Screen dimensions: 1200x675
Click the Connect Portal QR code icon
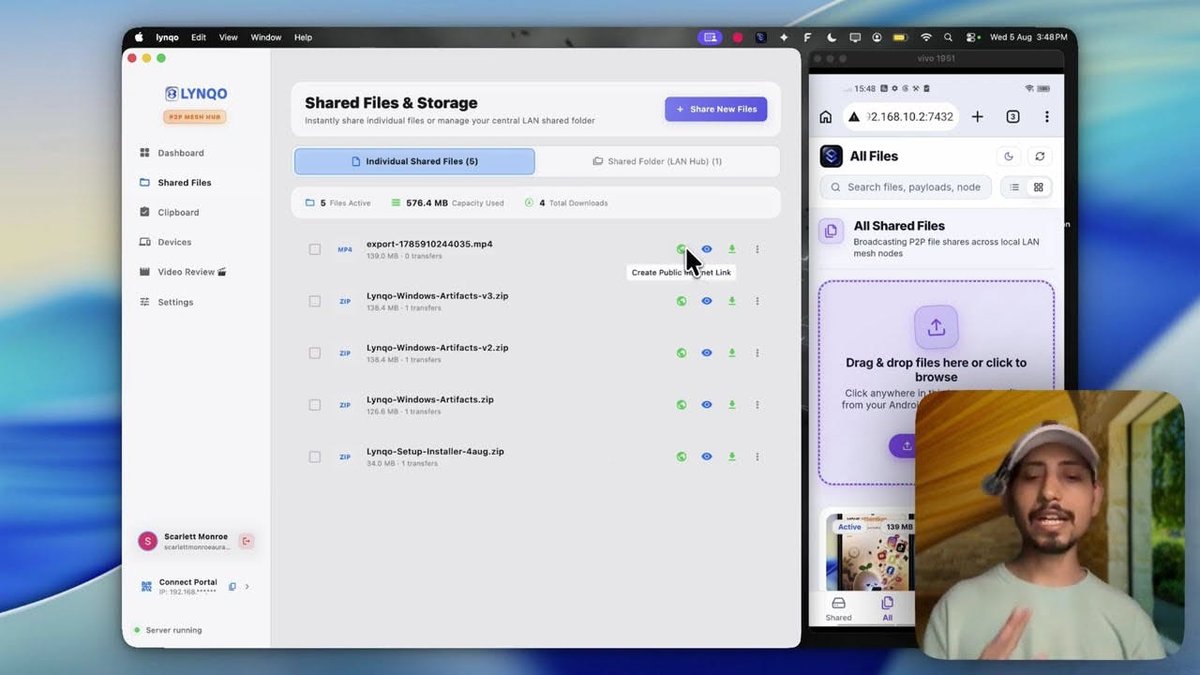146,586
